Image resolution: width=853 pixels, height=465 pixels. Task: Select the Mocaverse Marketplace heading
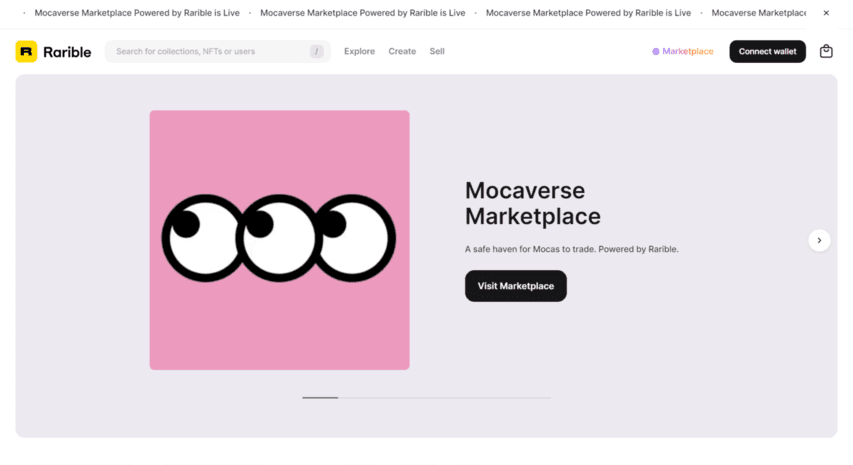pos(533,203)
